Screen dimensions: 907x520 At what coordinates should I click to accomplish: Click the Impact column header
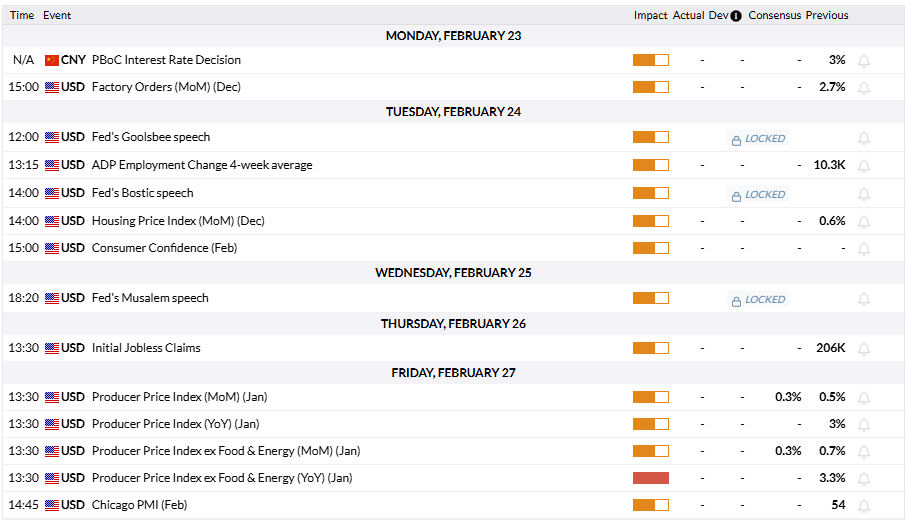tap(650, 16)
